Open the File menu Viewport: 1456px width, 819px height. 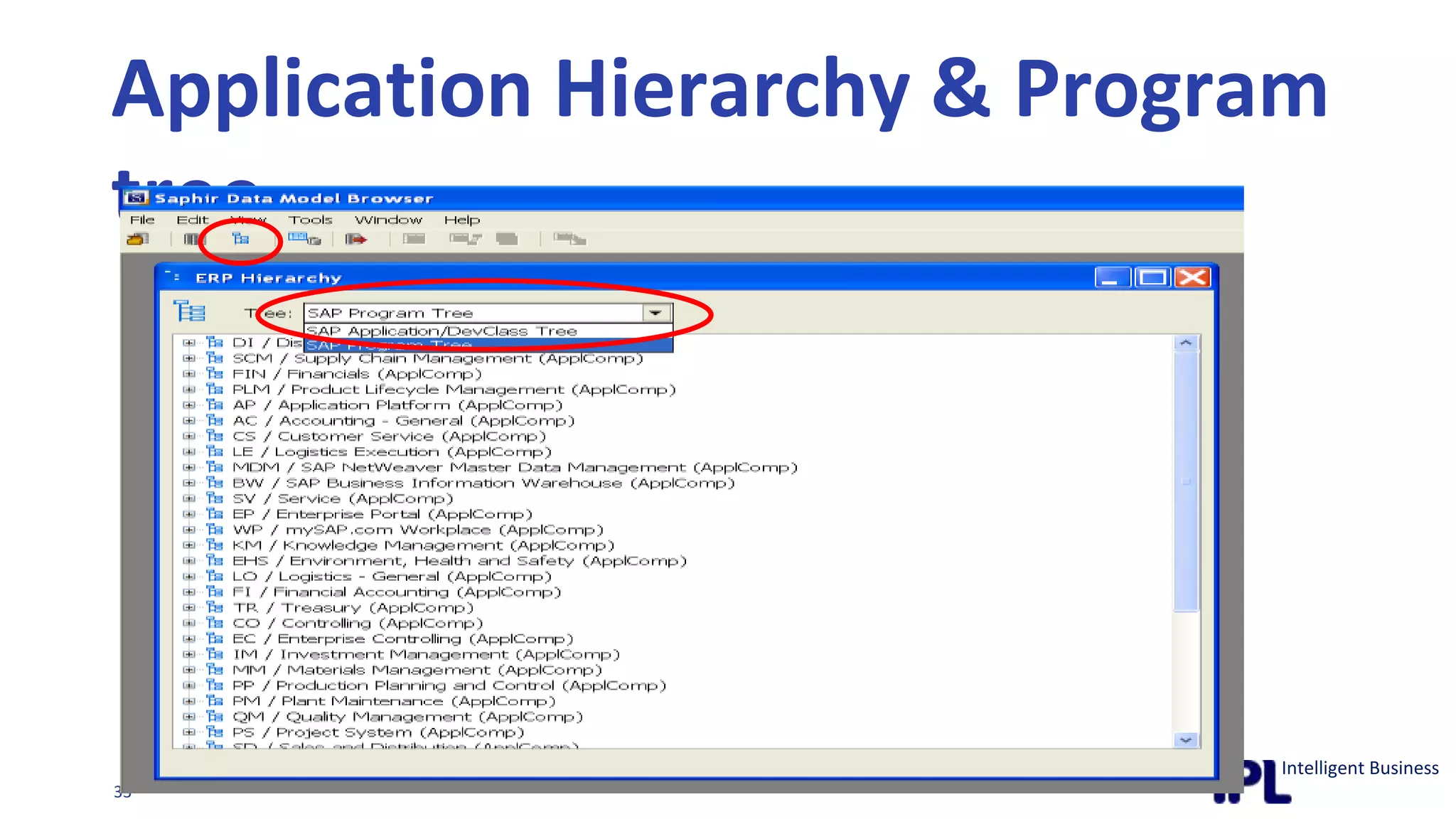pos(142,220)
